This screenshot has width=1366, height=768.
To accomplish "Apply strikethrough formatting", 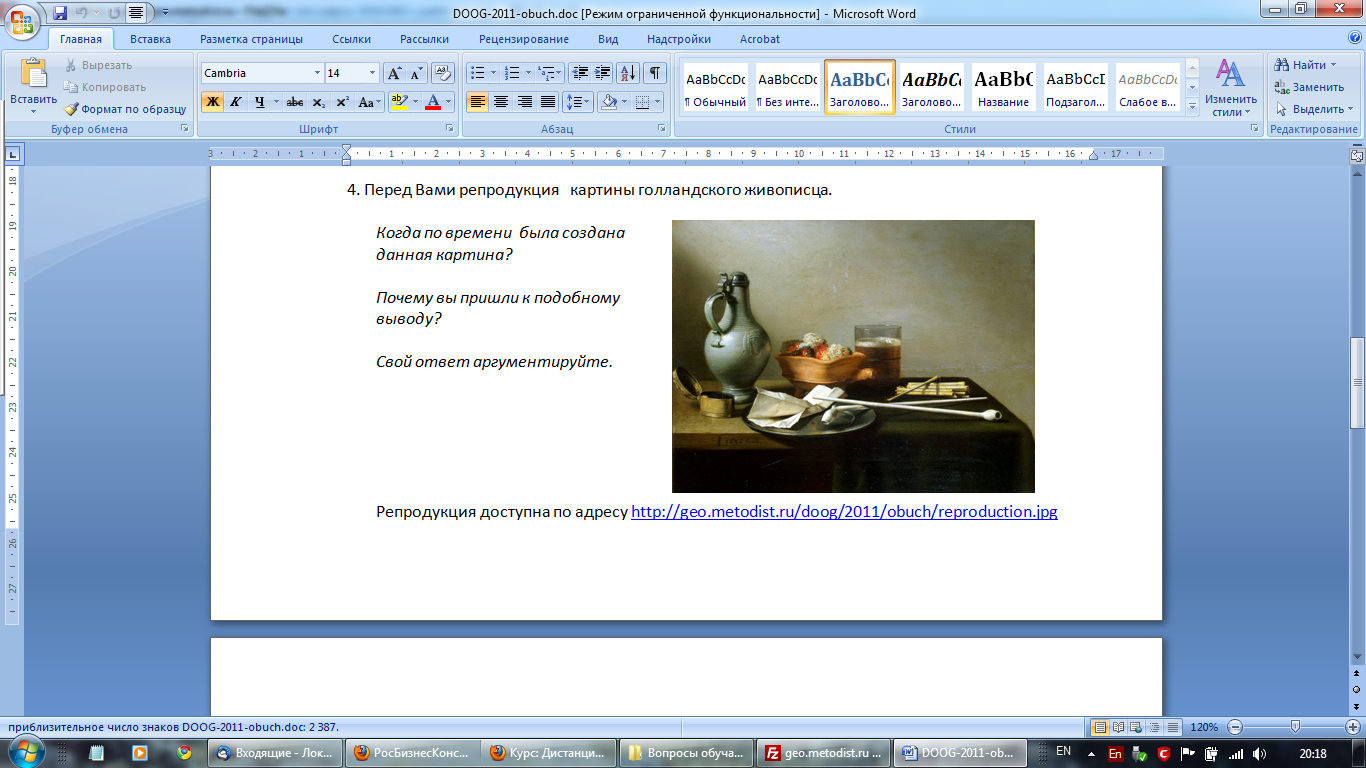I will tap(294, 102).
